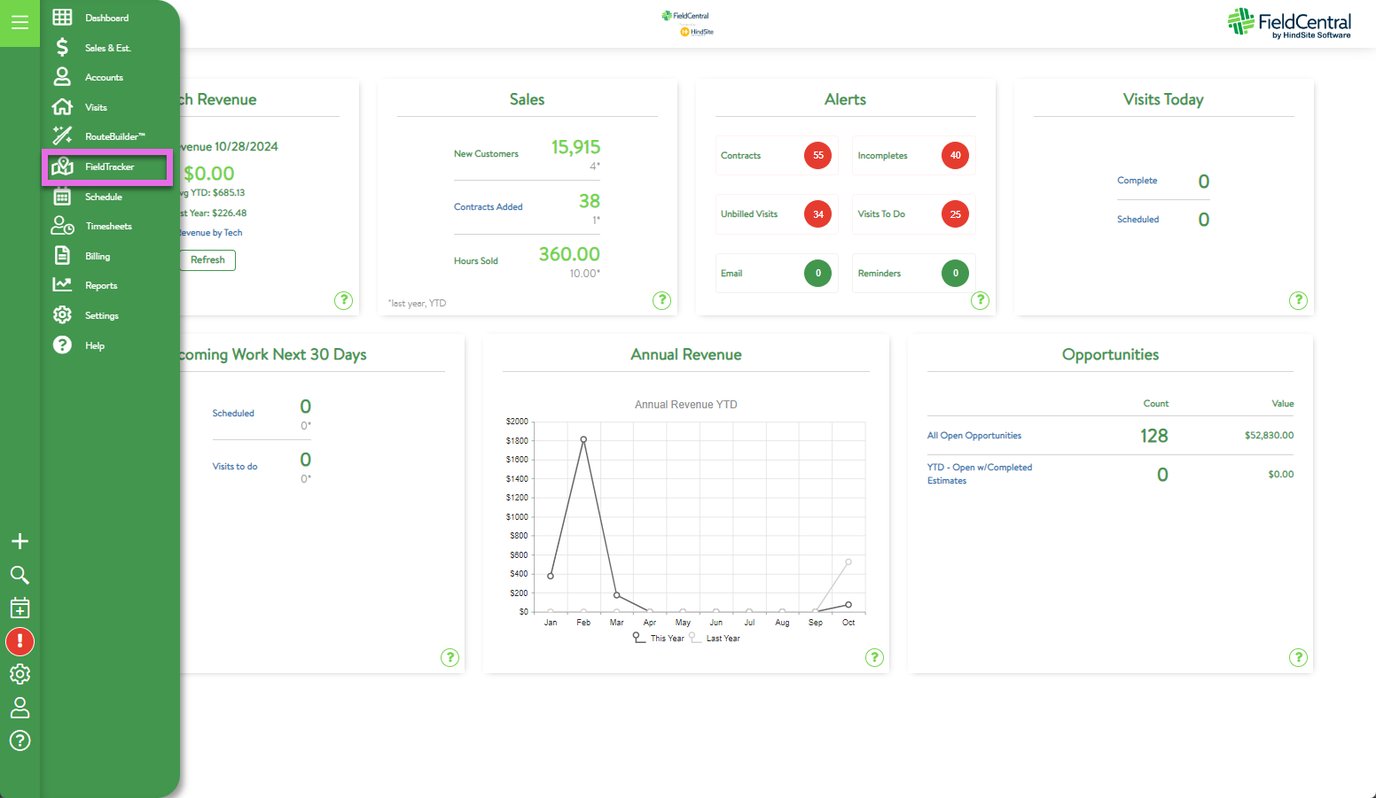
Task: Click the red alert exclamation icon
Action: click(20, 641)
